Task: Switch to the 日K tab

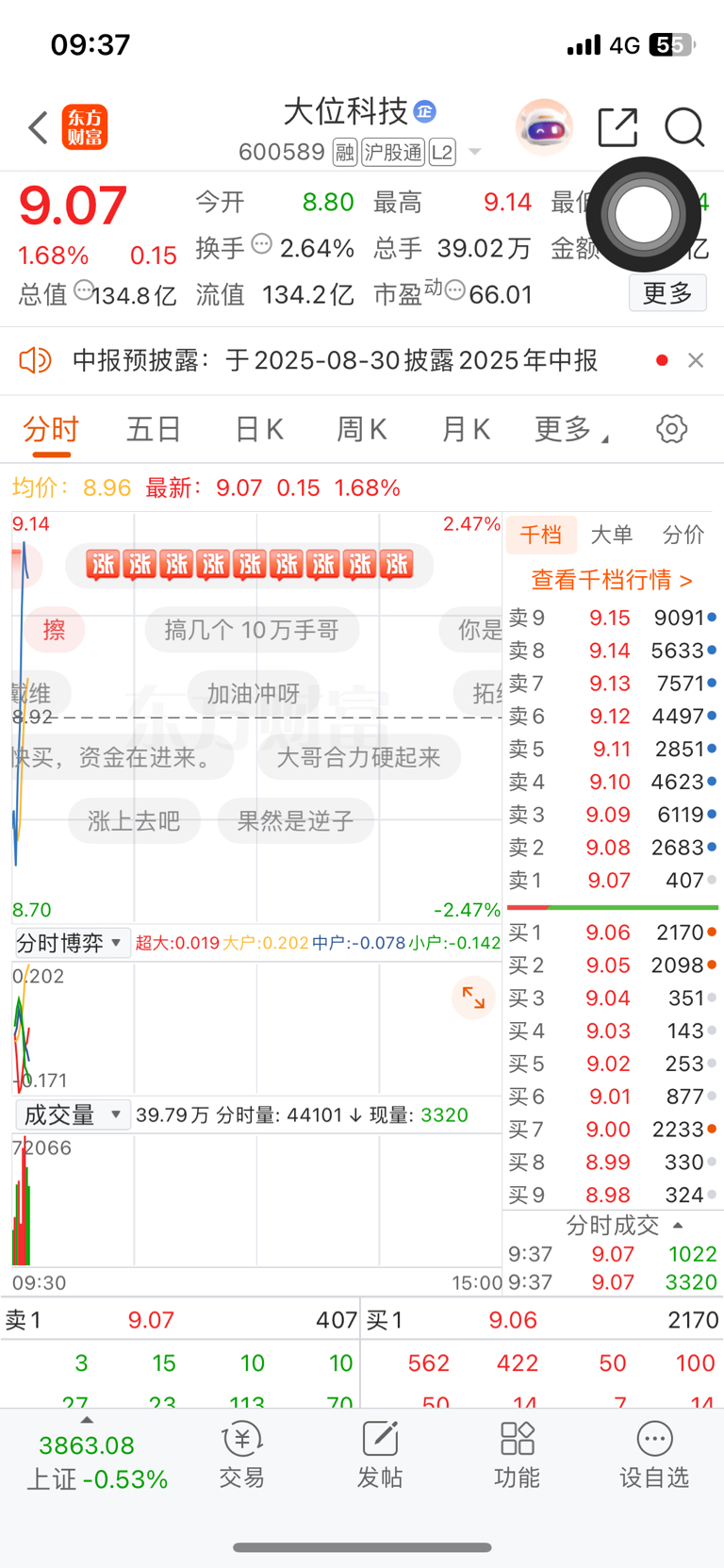Action: click(x=258, y=430)
